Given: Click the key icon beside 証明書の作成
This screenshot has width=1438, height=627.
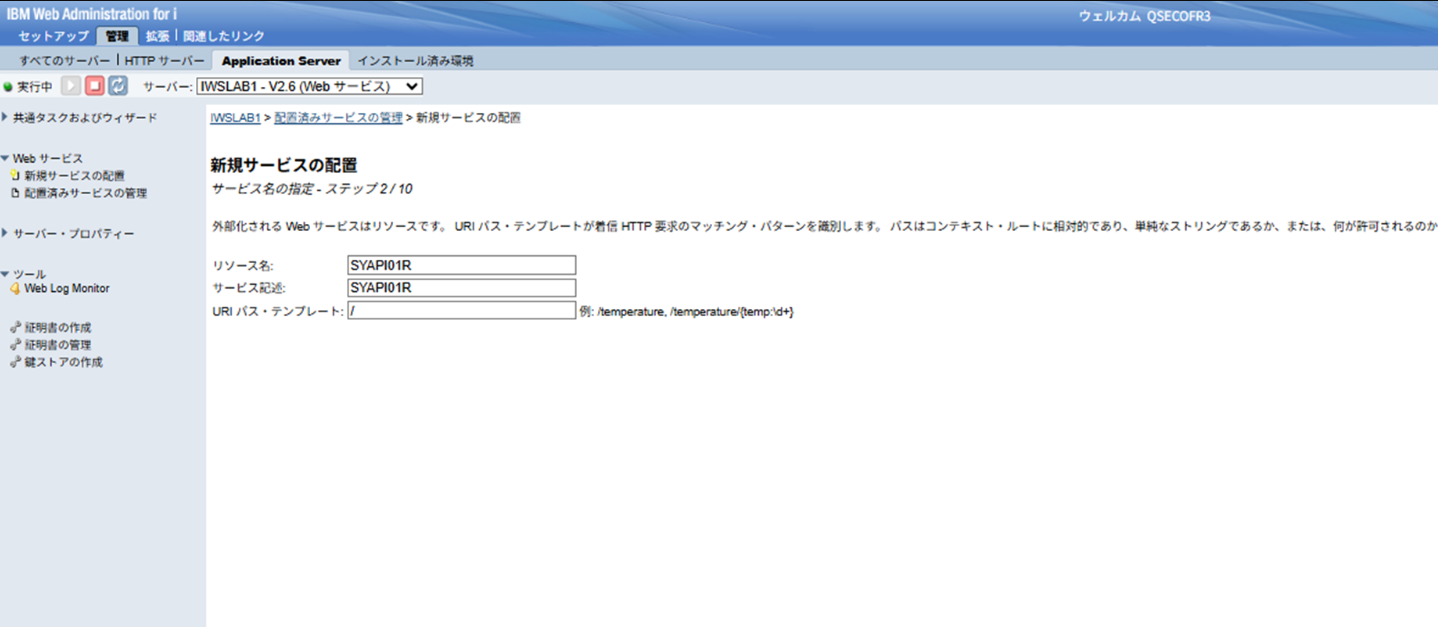Looking at the screenshot, I should 15,327.
